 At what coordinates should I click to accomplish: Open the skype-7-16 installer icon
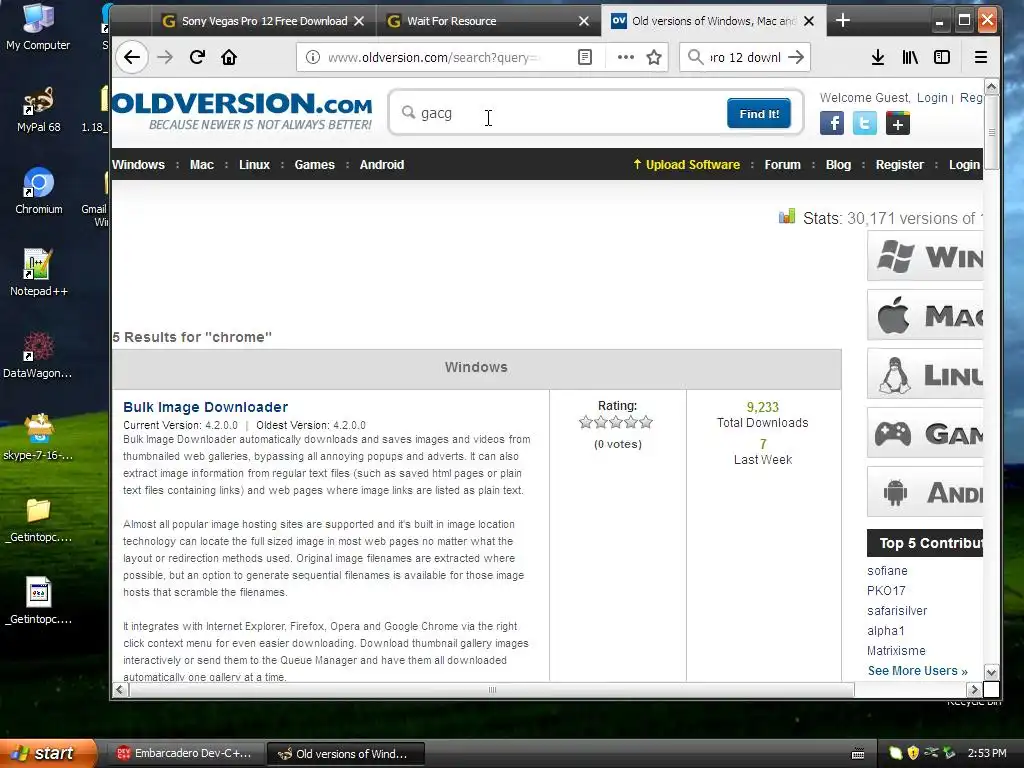pyautogui.click(x=38, y=438)
